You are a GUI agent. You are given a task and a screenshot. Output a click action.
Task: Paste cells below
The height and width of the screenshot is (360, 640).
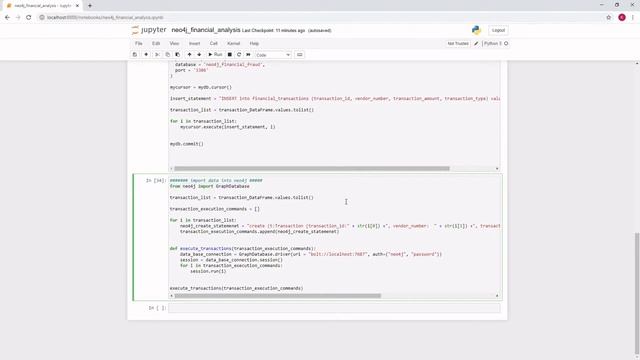178,55
